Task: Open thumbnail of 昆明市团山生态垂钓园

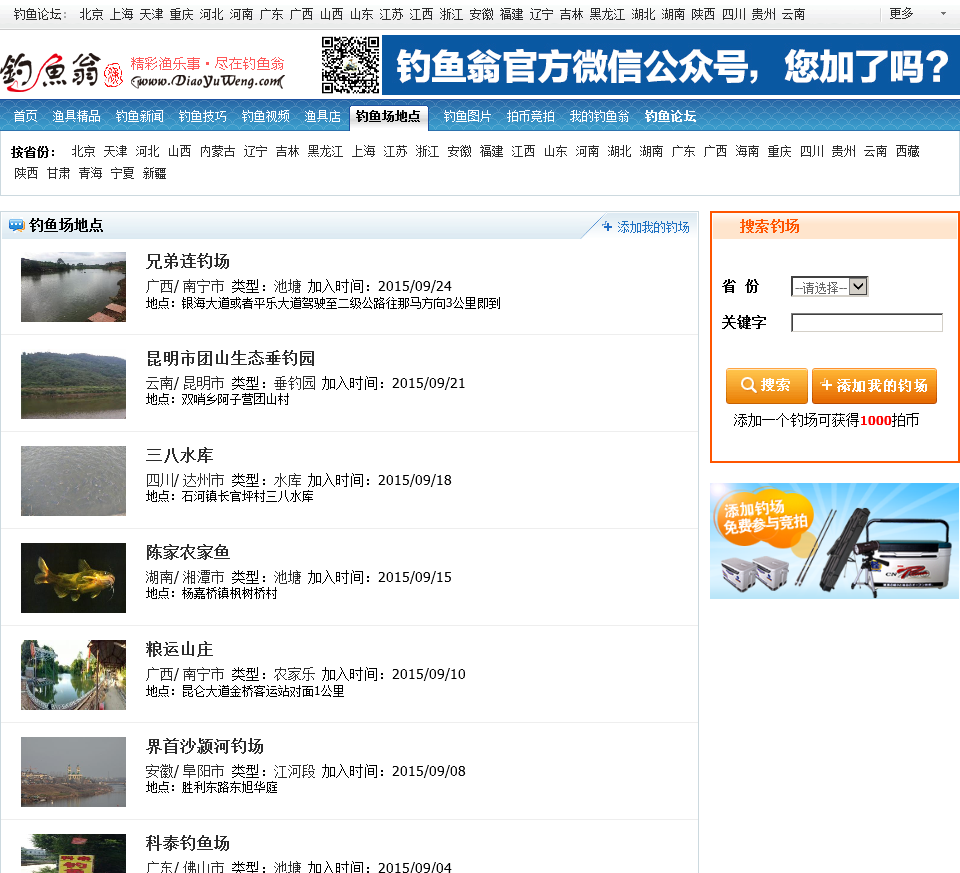Action: (x=73, y=384)
